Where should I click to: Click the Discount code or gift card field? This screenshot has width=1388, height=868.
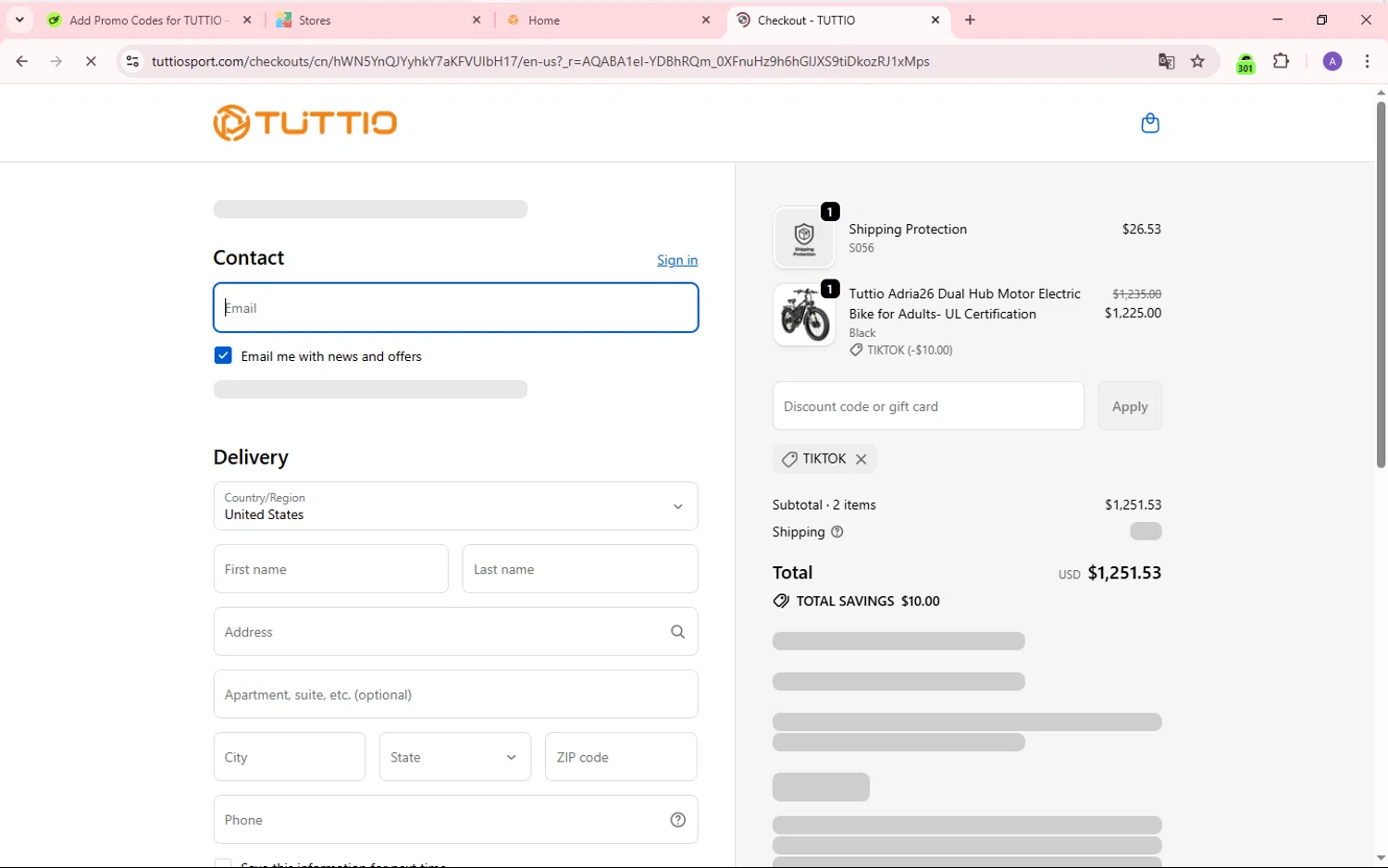(928, 406)
